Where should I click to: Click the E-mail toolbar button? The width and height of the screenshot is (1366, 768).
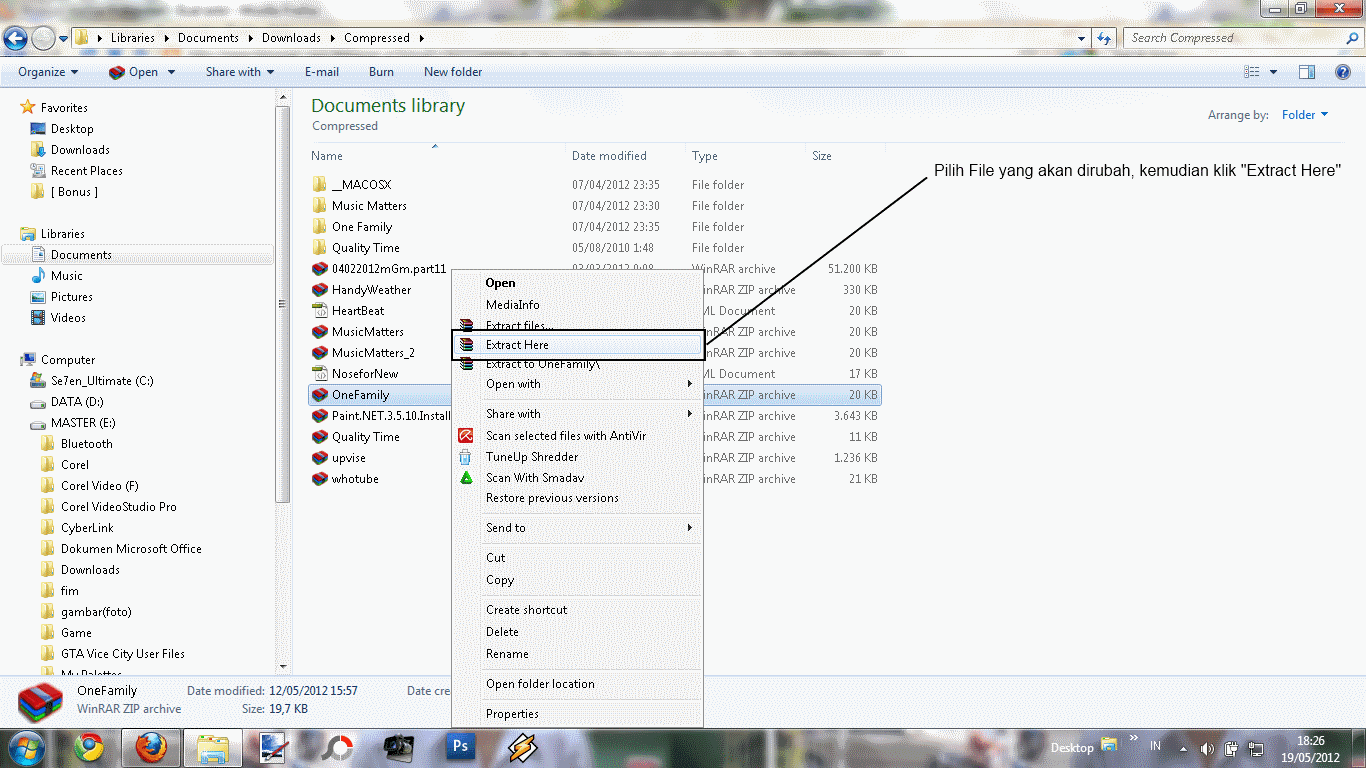322,72
